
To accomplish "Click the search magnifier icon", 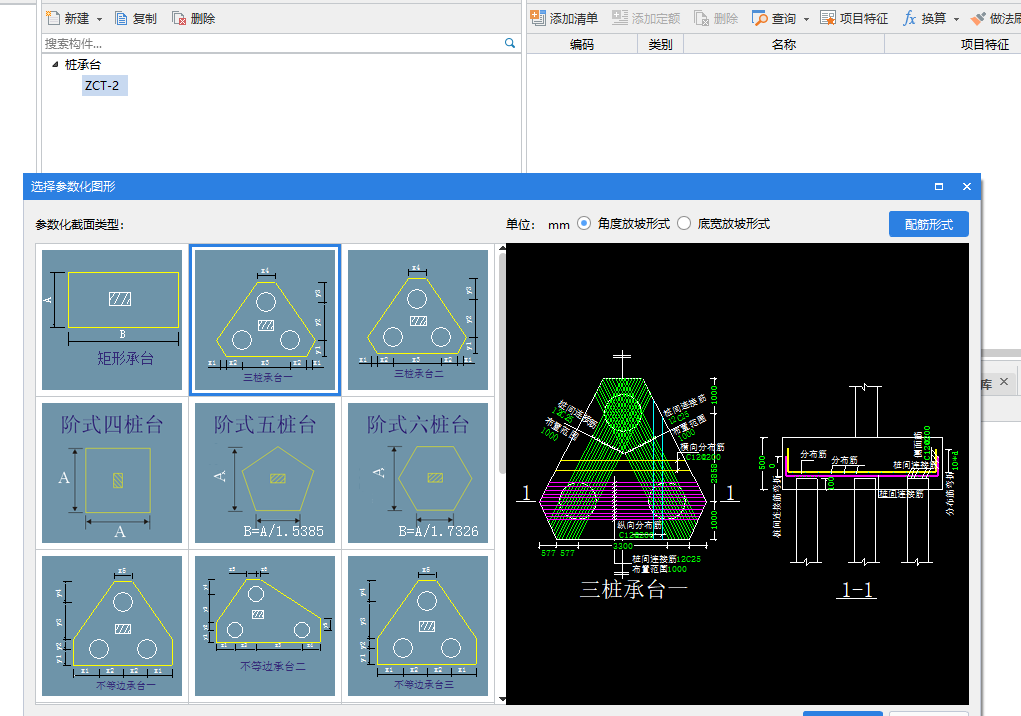I will 510,43.
